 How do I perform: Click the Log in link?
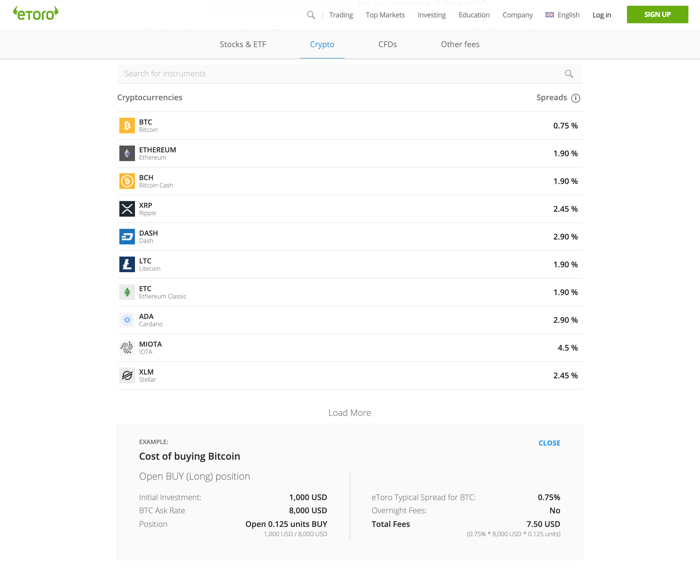tap(601, 15)
